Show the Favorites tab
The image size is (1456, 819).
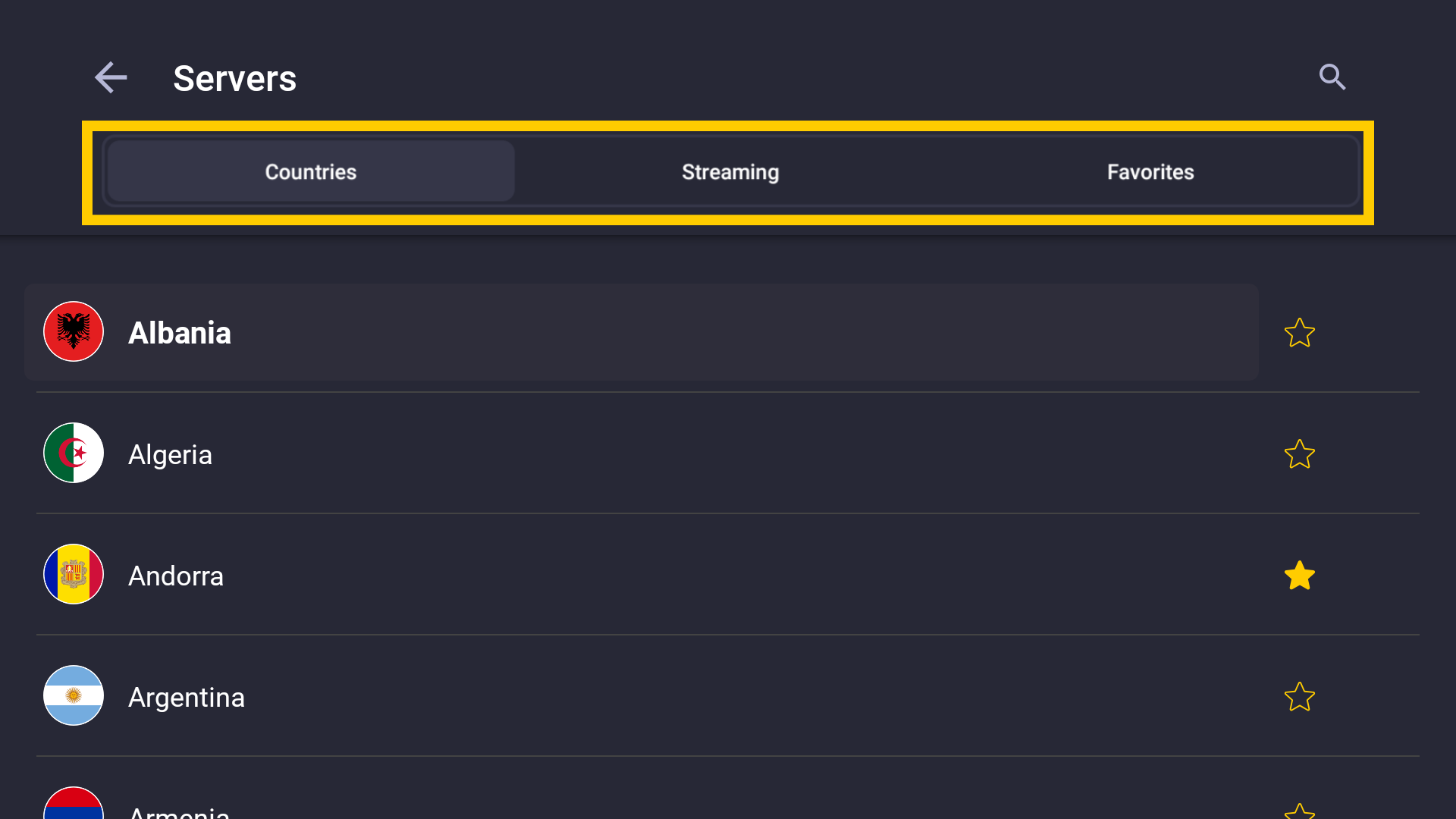(x=1150, y=171)
